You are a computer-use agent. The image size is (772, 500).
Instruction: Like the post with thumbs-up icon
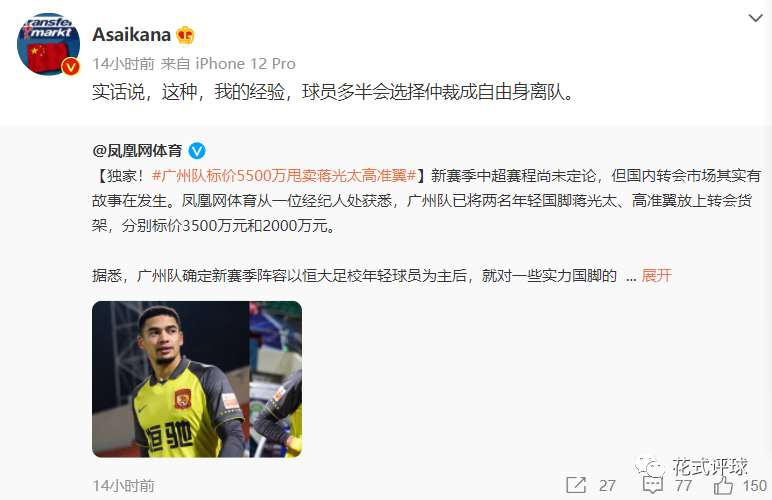[x=723, y=485]
